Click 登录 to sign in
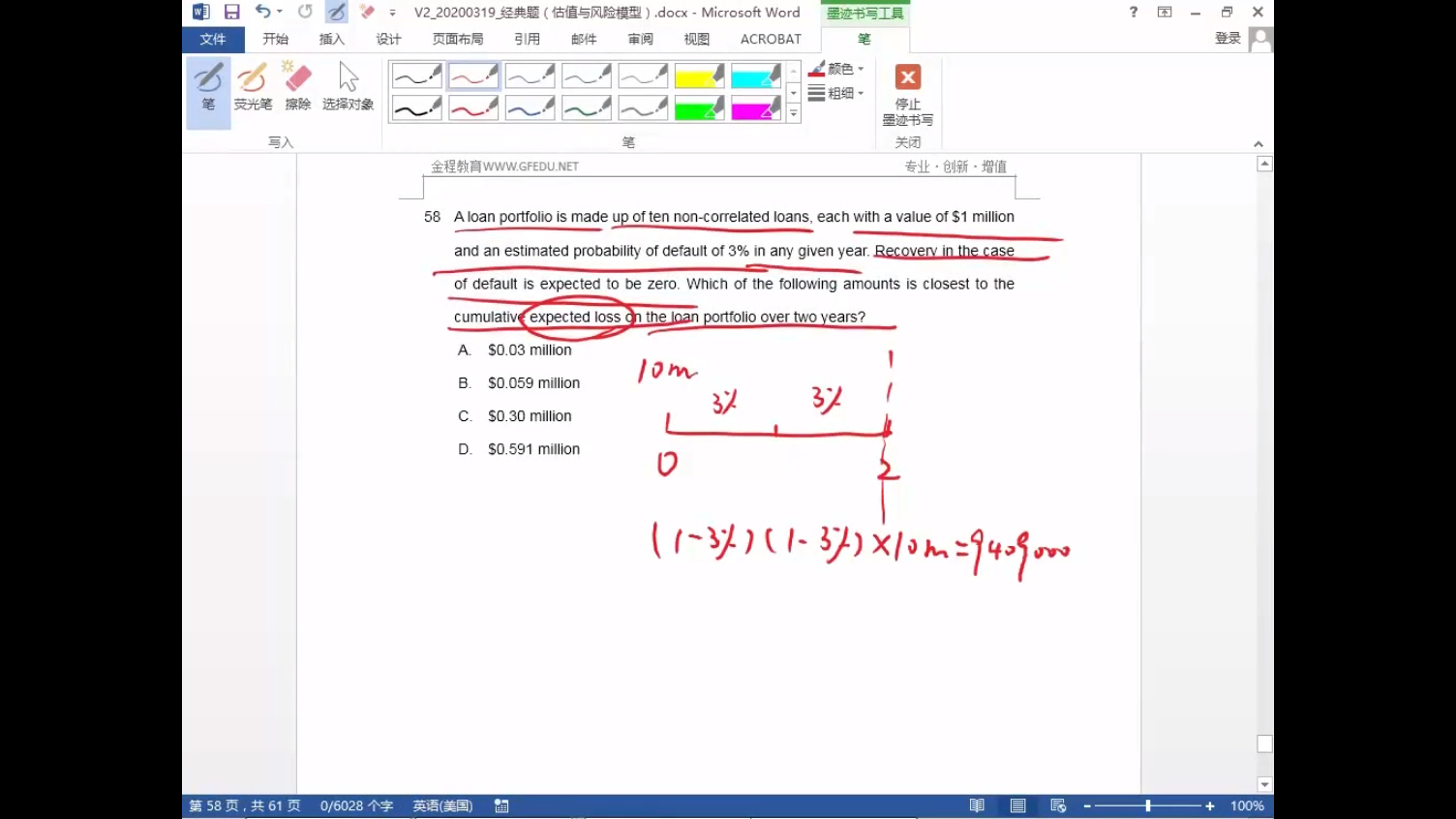 coord(1228,39)
